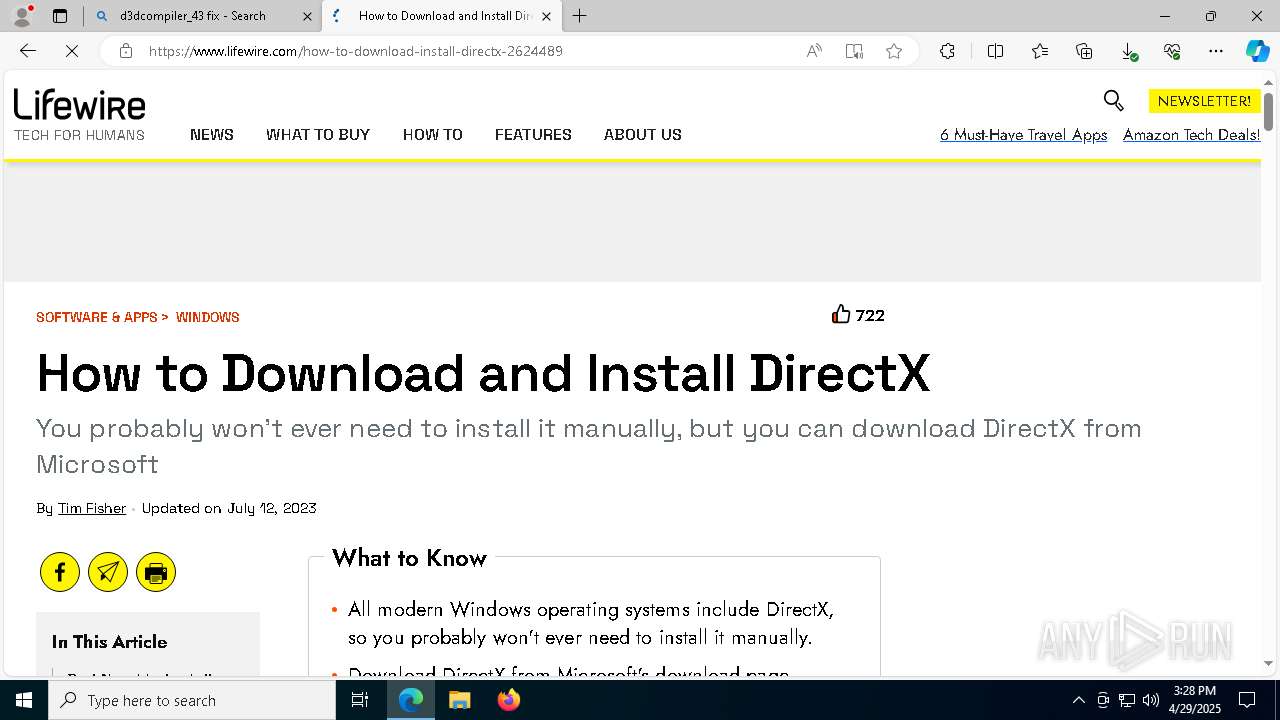Open 6 Must-Have Travel Apps link
This screenshot has height=720, width=1280.
tap(1024, 135)
